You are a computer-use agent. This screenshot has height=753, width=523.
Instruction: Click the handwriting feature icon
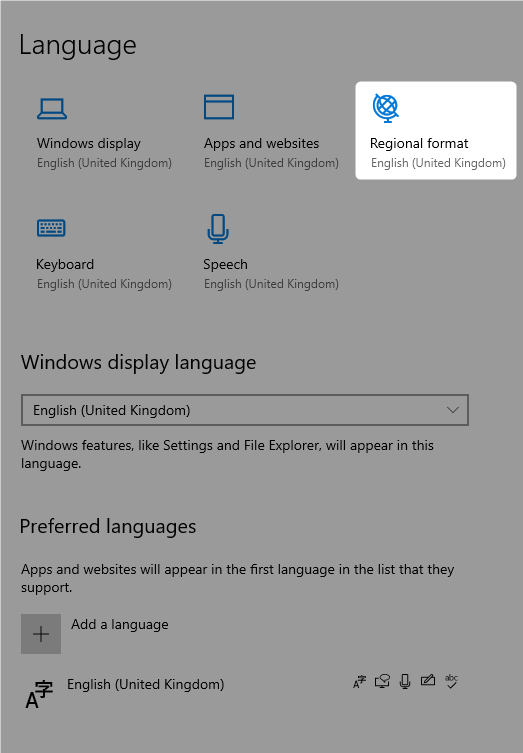click(427, 680)
